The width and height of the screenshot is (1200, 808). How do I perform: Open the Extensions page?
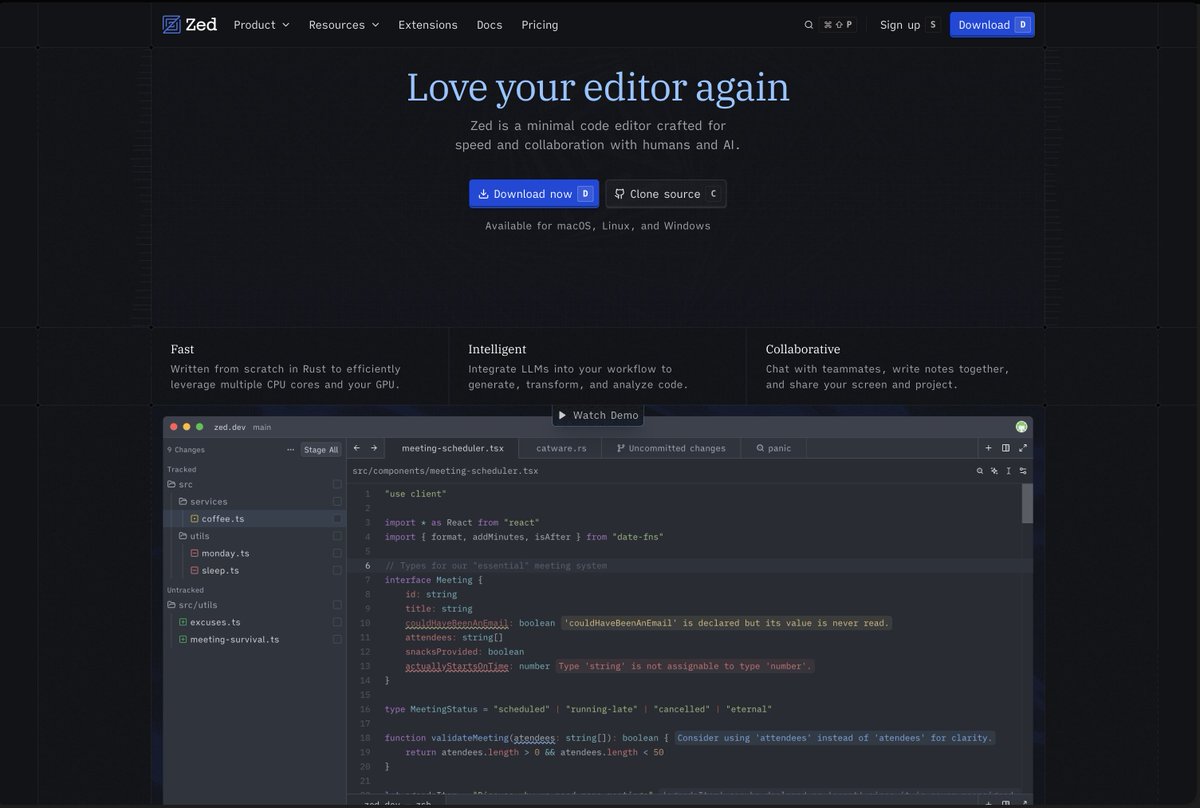pos(428,25)
